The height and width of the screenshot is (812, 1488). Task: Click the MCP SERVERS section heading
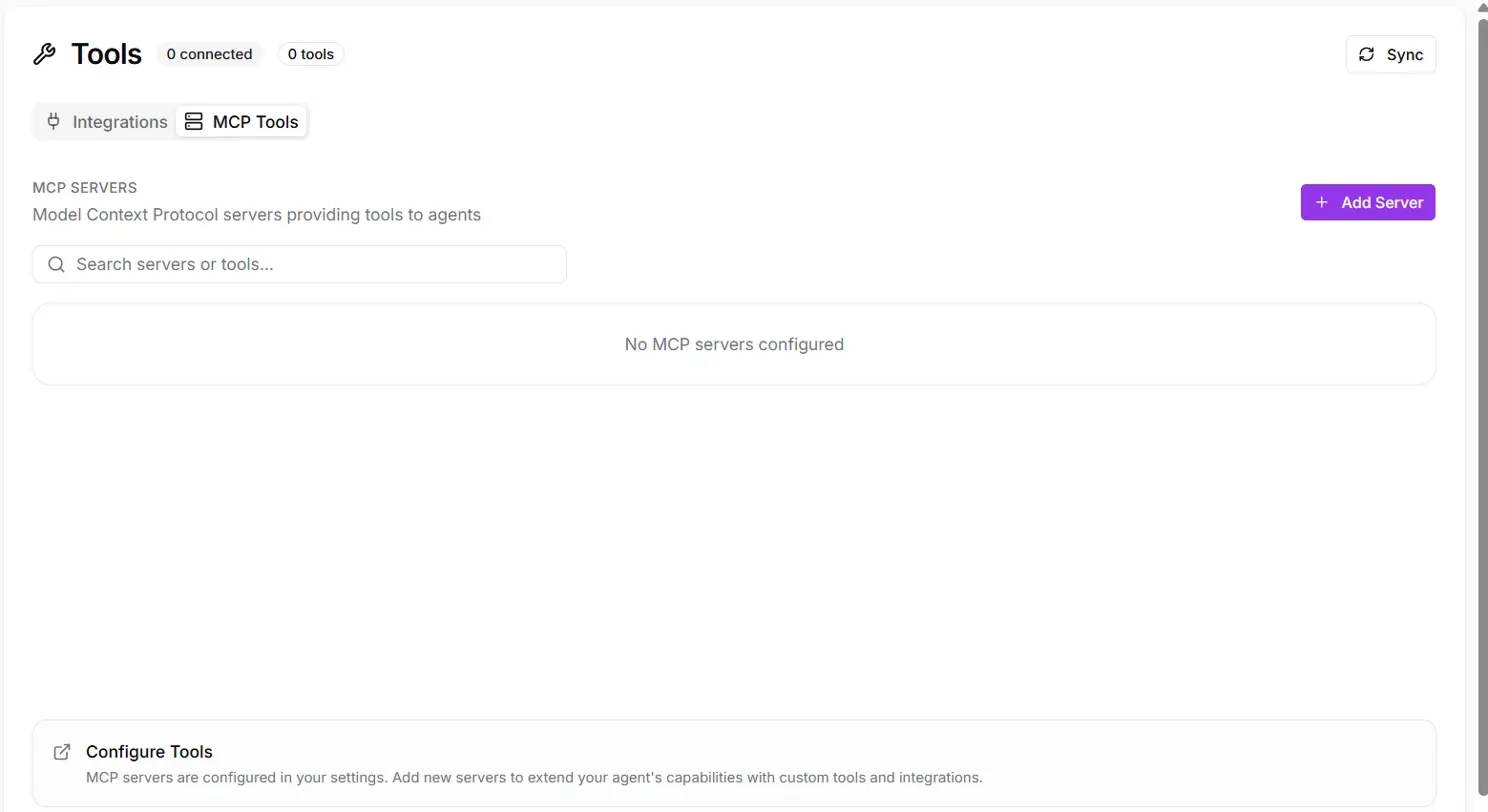click(x=84, y=188)
